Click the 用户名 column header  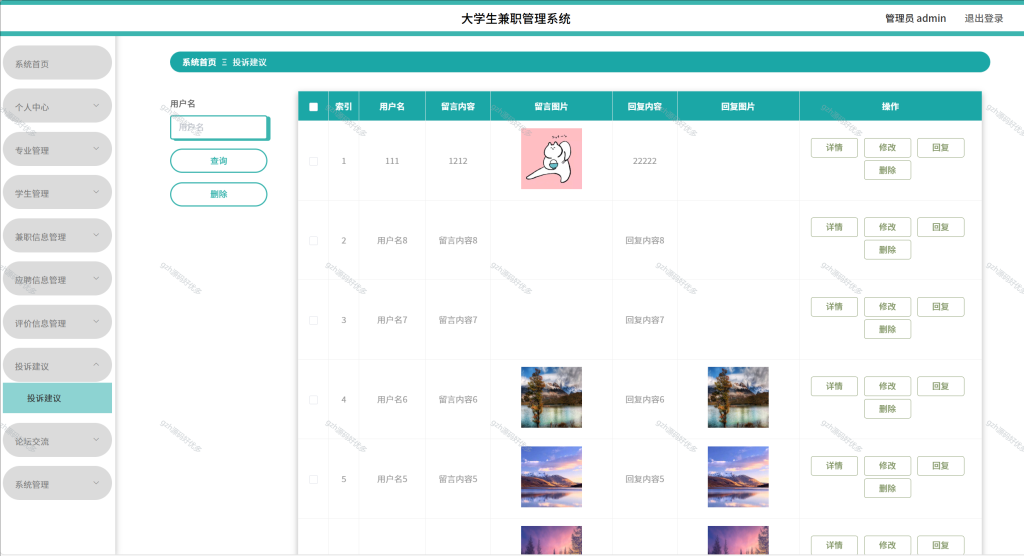coord(392,106)
